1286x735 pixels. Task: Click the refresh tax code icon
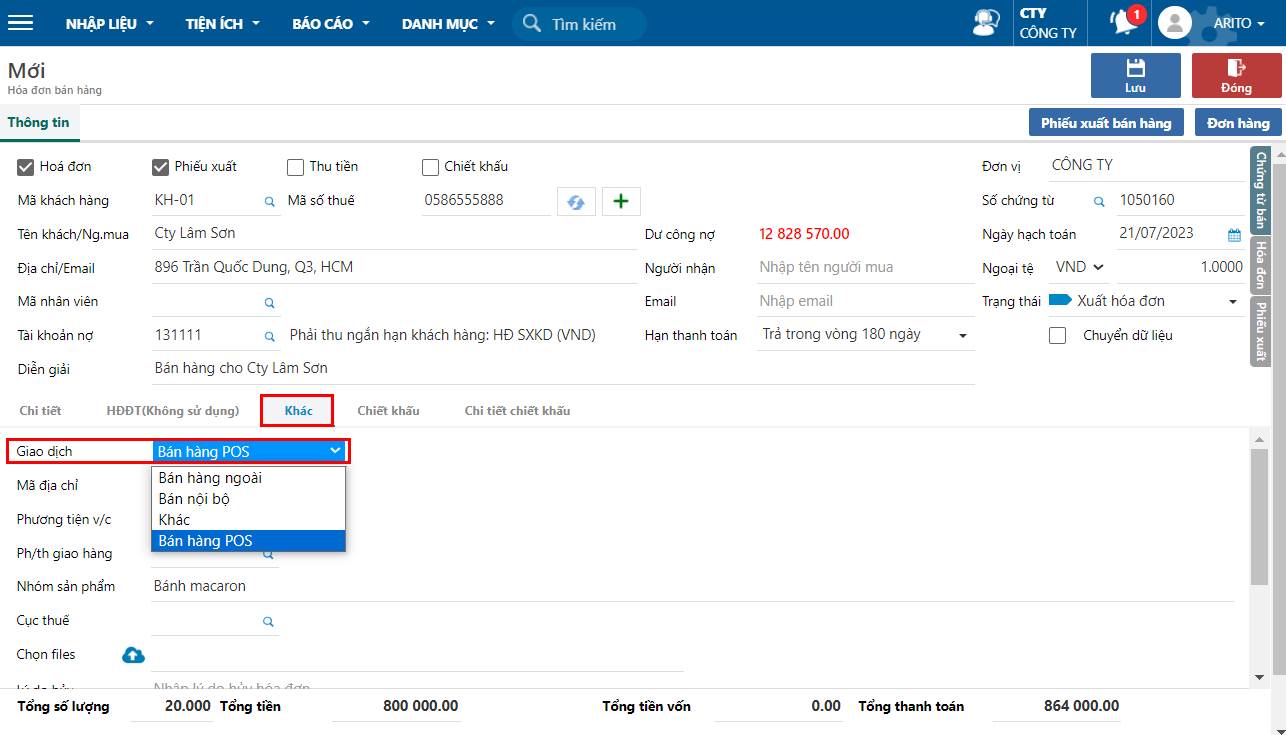(576, 201)
